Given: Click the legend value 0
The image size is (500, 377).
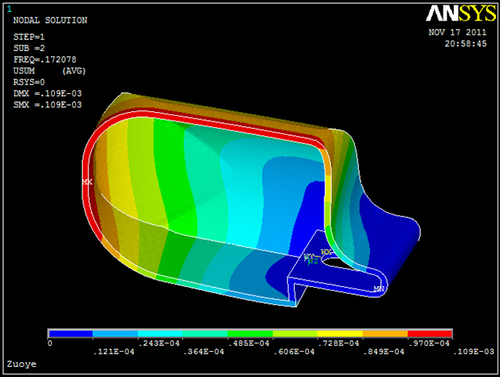Looking at the screenshot, I should point(50,343).
